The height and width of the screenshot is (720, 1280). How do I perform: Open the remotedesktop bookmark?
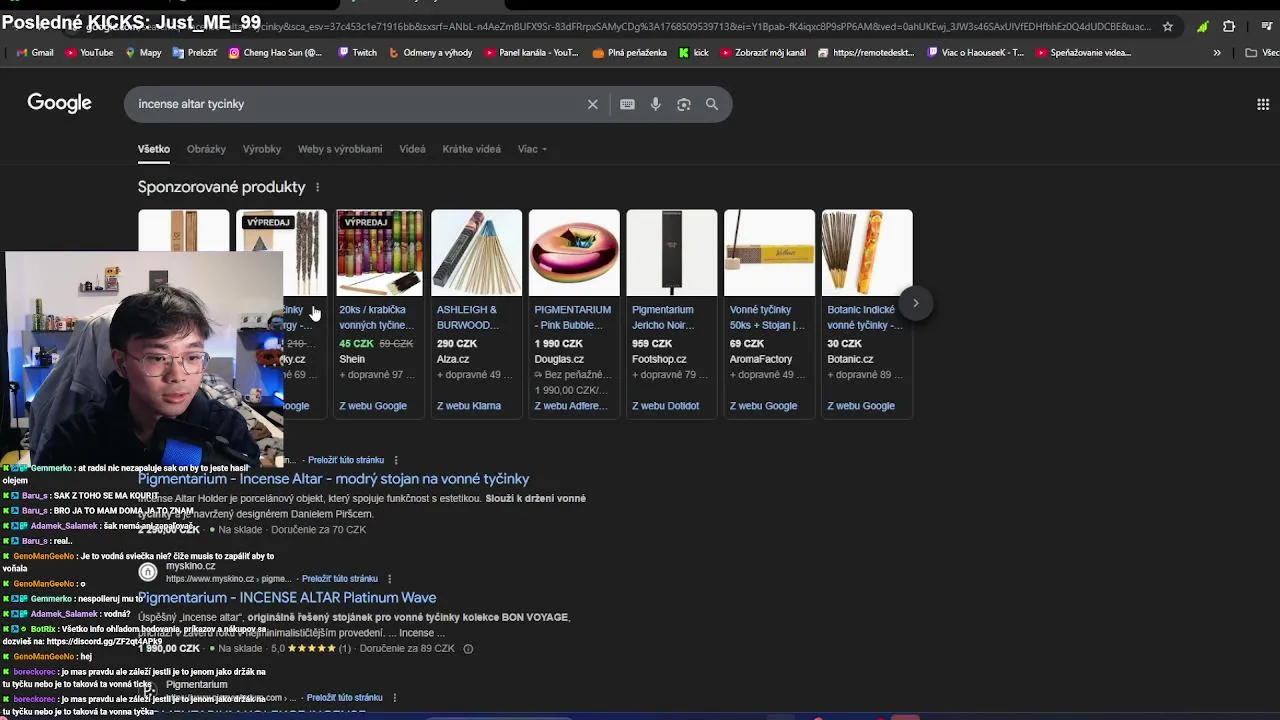point(866,53)
